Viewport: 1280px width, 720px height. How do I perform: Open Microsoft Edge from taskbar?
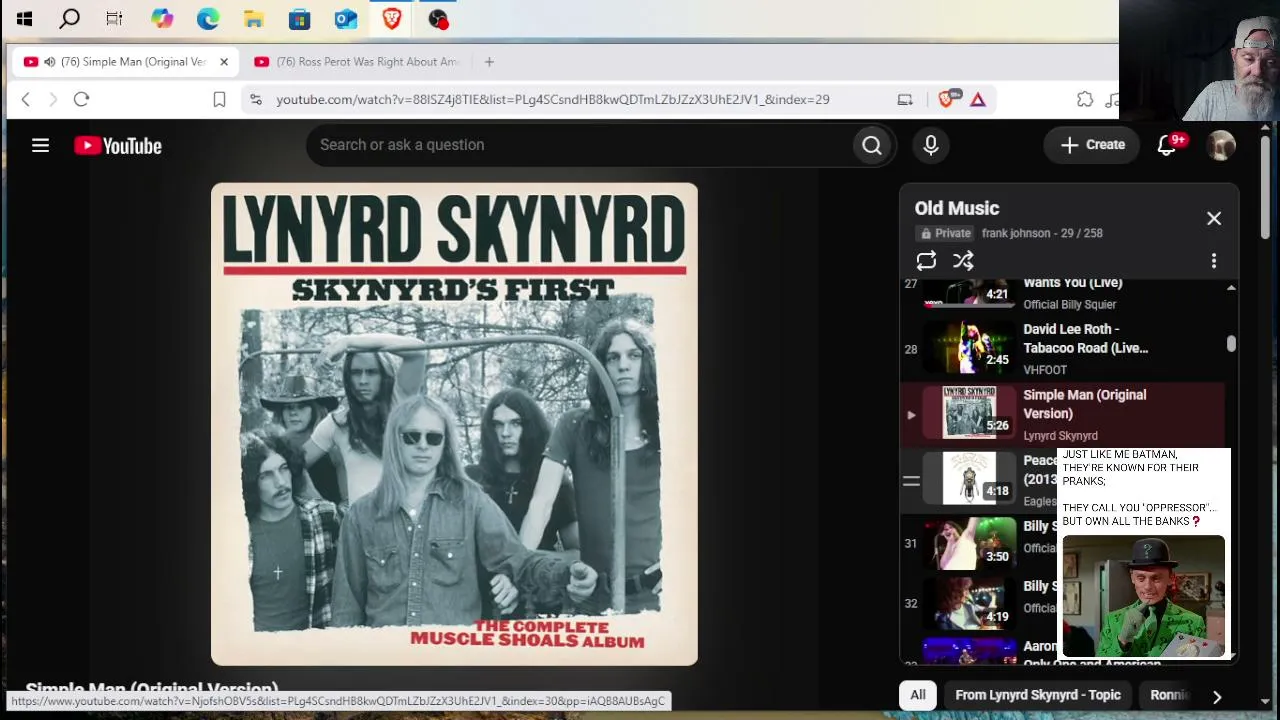tap(208, 18)
